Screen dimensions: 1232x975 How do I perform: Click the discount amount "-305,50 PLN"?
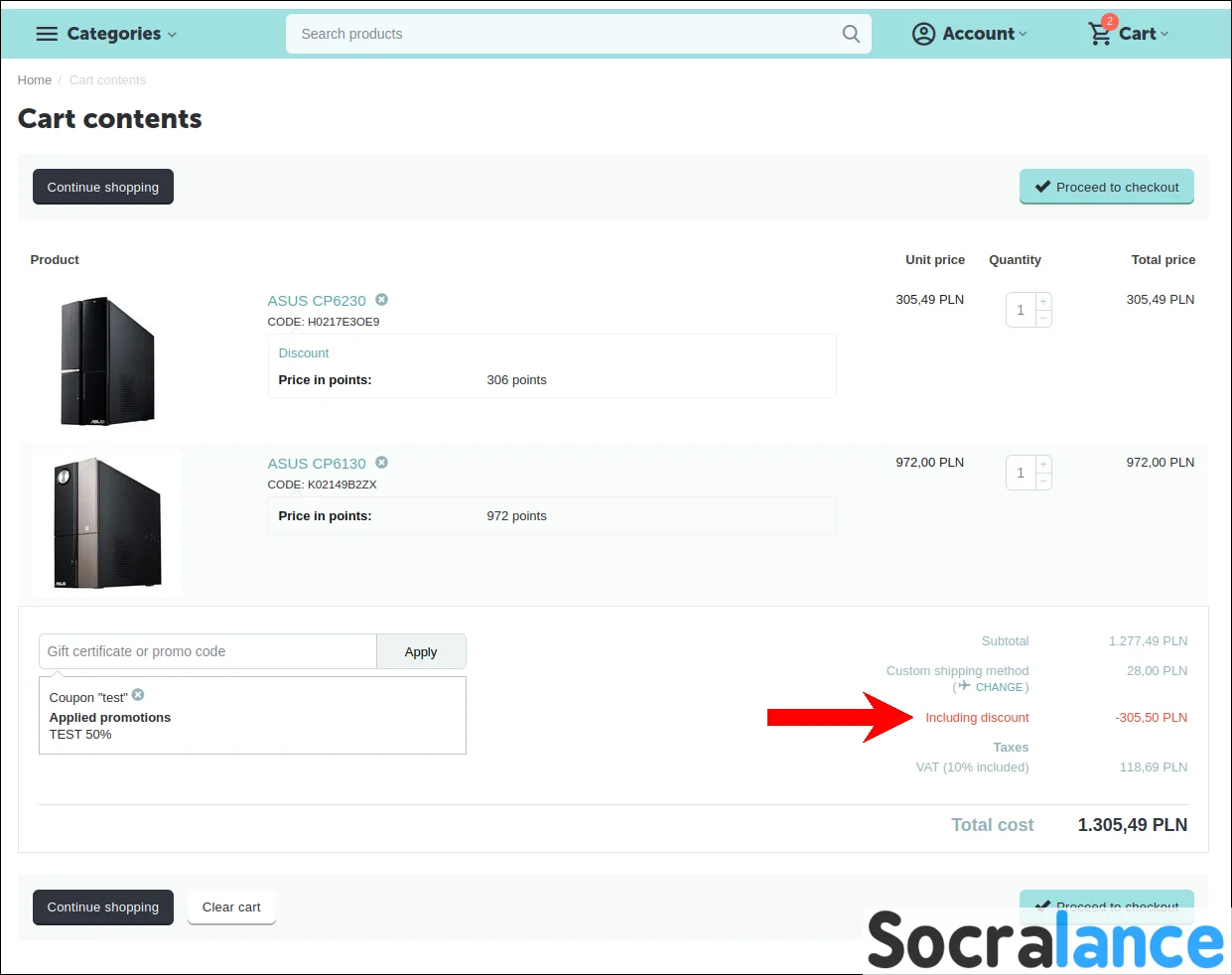pyautogui.click(x=1152, y=718)
